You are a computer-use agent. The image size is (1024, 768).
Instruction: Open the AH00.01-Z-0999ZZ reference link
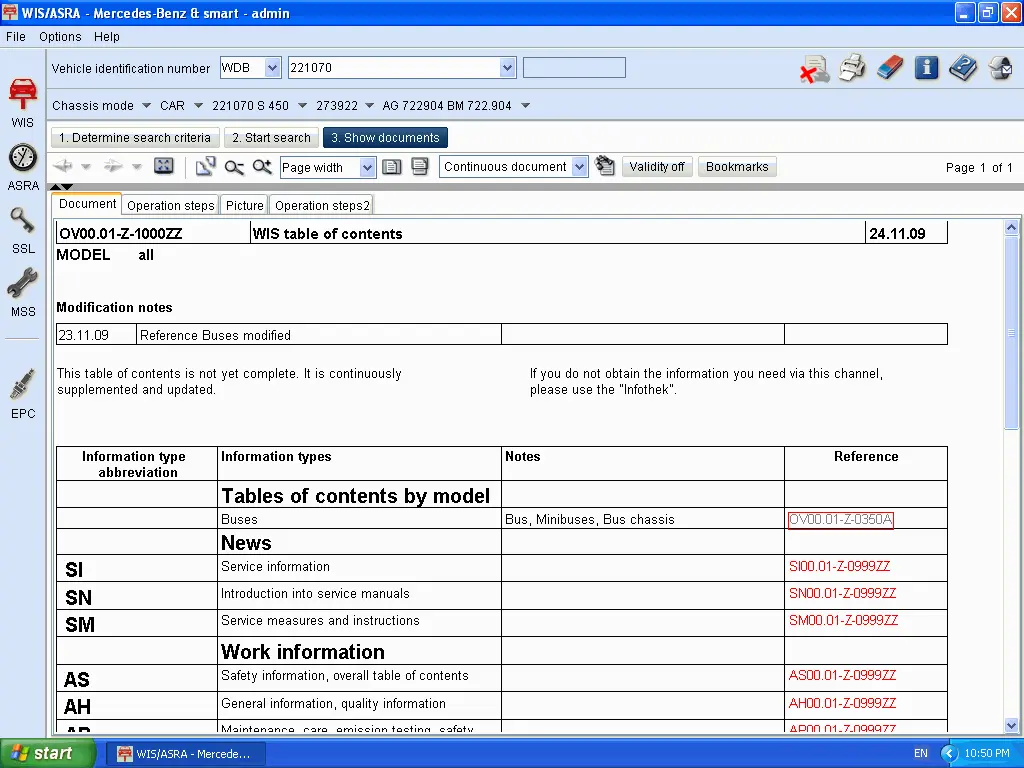pos(842,703)
